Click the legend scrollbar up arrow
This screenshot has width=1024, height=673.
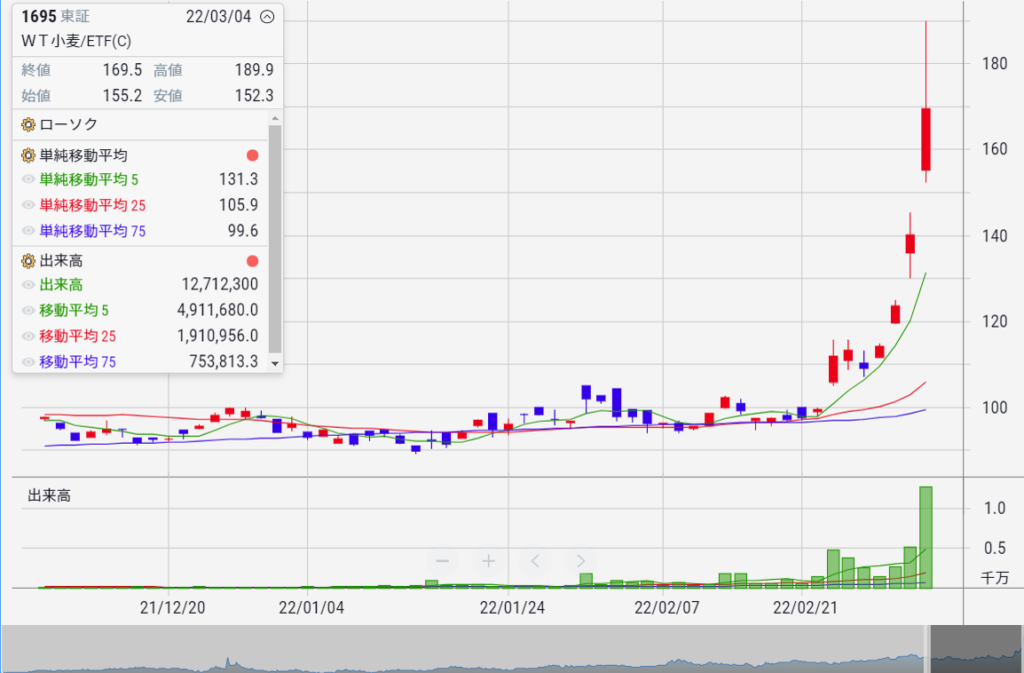pyautogui.click(x=275, y=118)
